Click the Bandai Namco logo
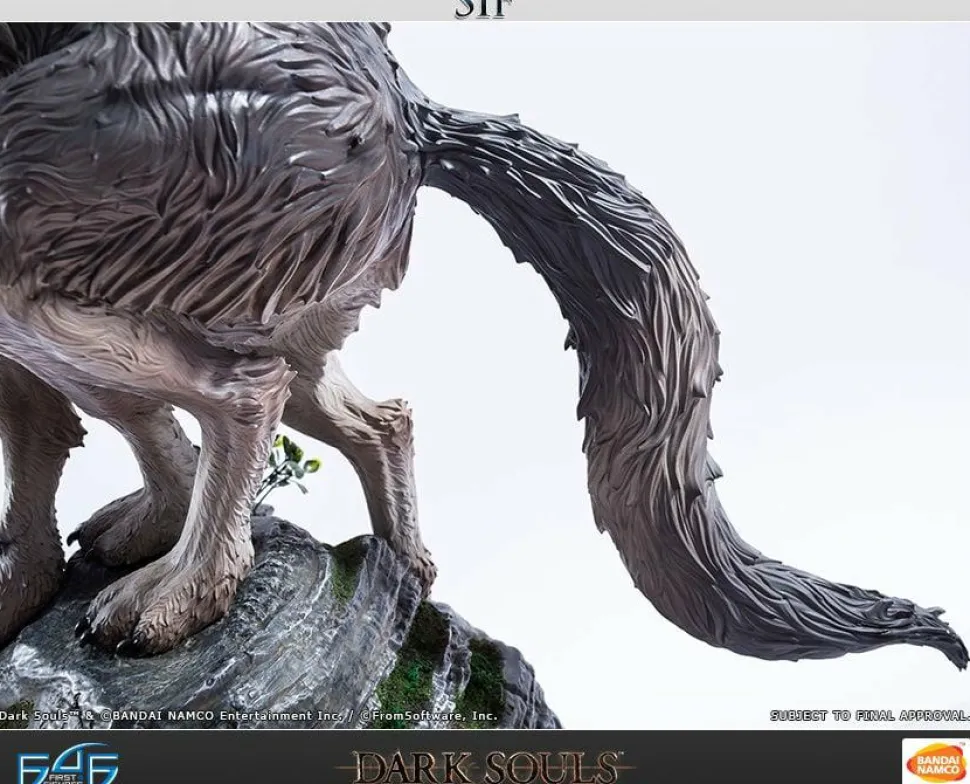The width and height of the screenshot is (970, 784). [935, 762]
